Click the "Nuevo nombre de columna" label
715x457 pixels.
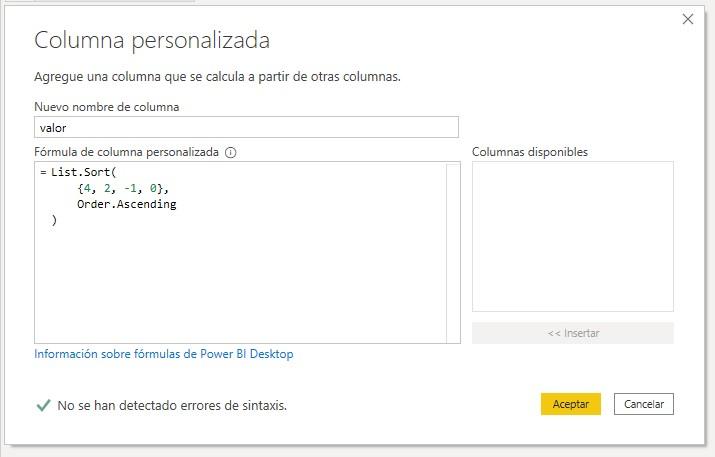pos(107,107)
